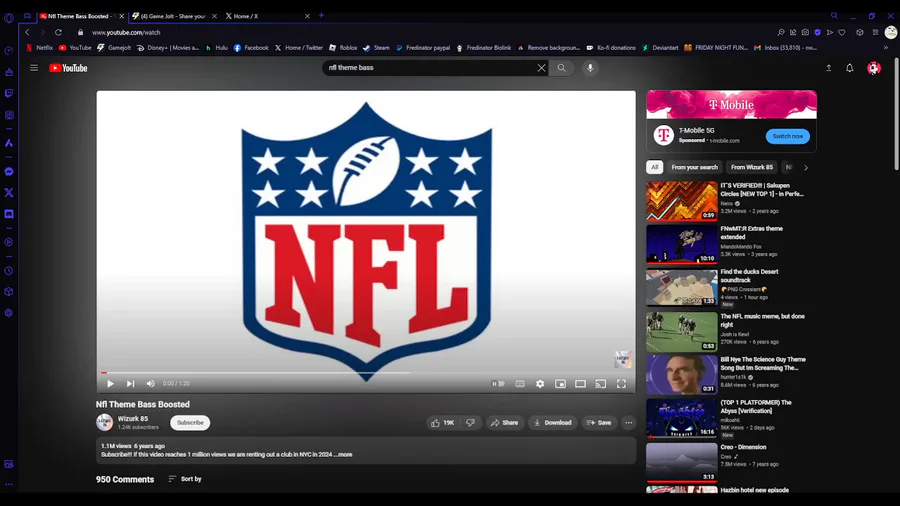The width and height of the screenshot is (900, 506).
Task: Open Facebook bookmark
Action: (x=251, y=48)
